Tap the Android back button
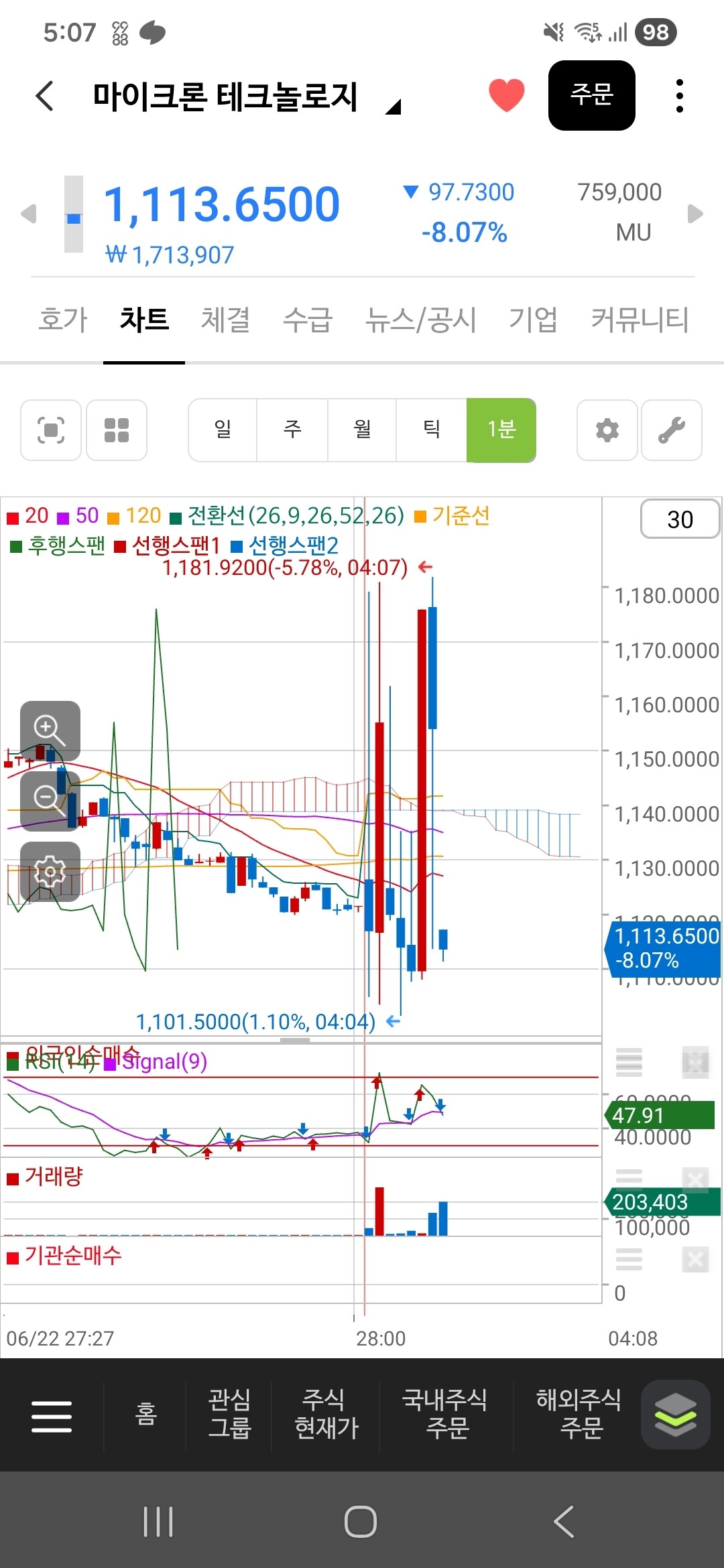Screen dimensions: 724x1568 (x=564, y=1522)
